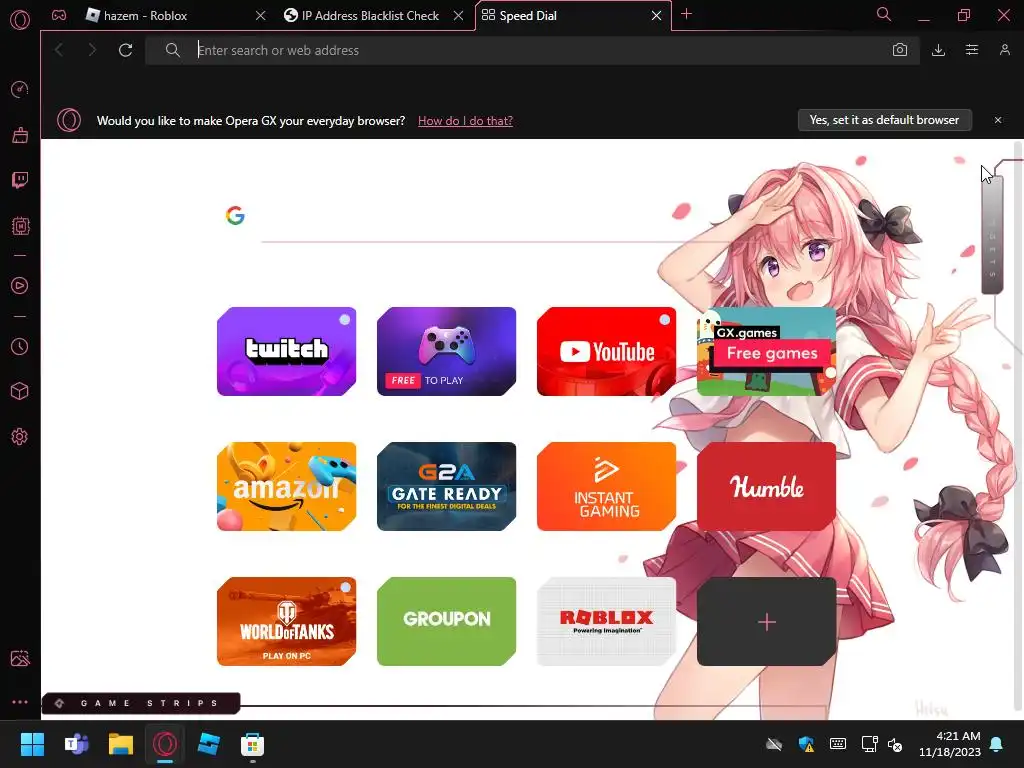1024x768 pixels.
Task: Open File Explorer from taskbar
Action: point(121,744)
